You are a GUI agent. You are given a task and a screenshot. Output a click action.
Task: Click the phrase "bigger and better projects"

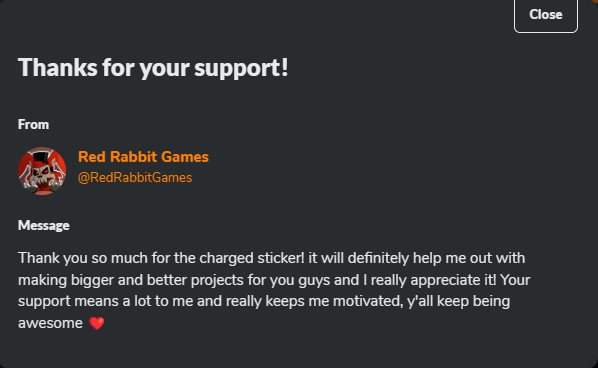point(157,280)
